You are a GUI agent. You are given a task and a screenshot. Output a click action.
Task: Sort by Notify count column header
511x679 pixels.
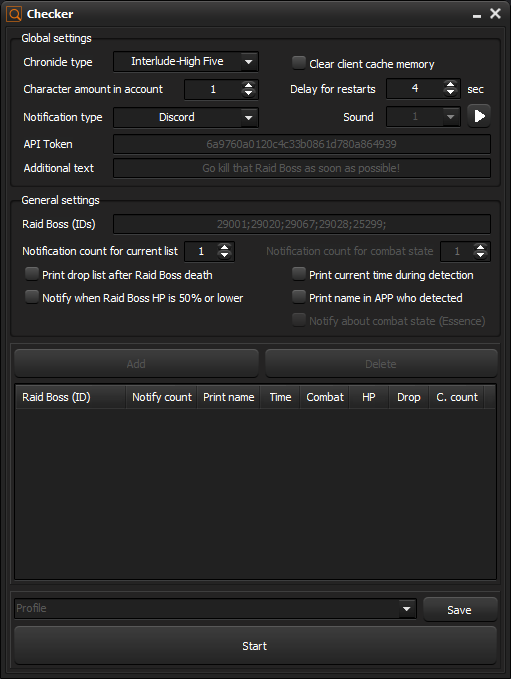point(162,397)
